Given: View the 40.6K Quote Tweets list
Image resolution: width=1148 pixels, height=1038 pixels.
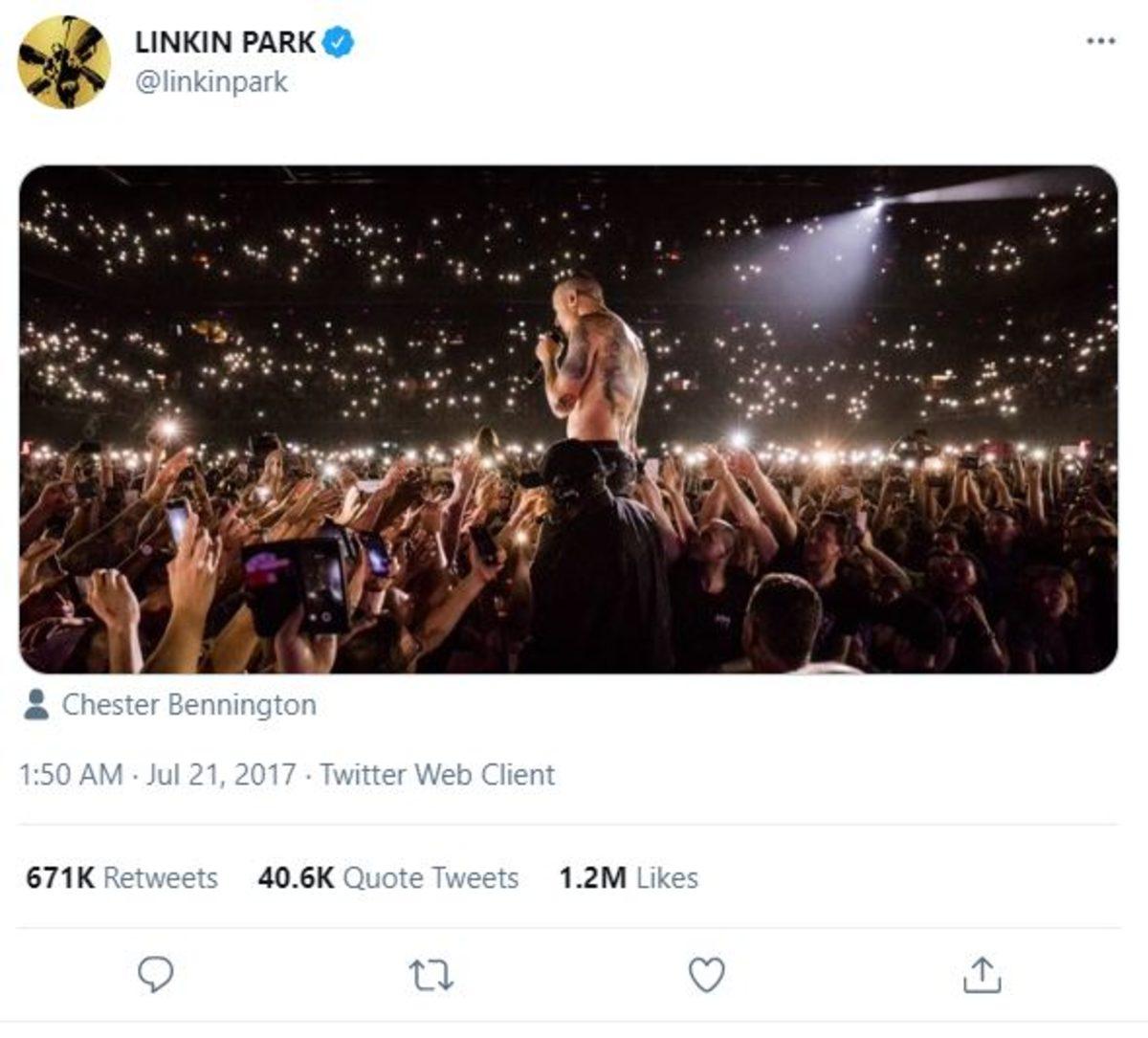Looking at the screenshot, I should pyautogui.click(x=387, y=877).
